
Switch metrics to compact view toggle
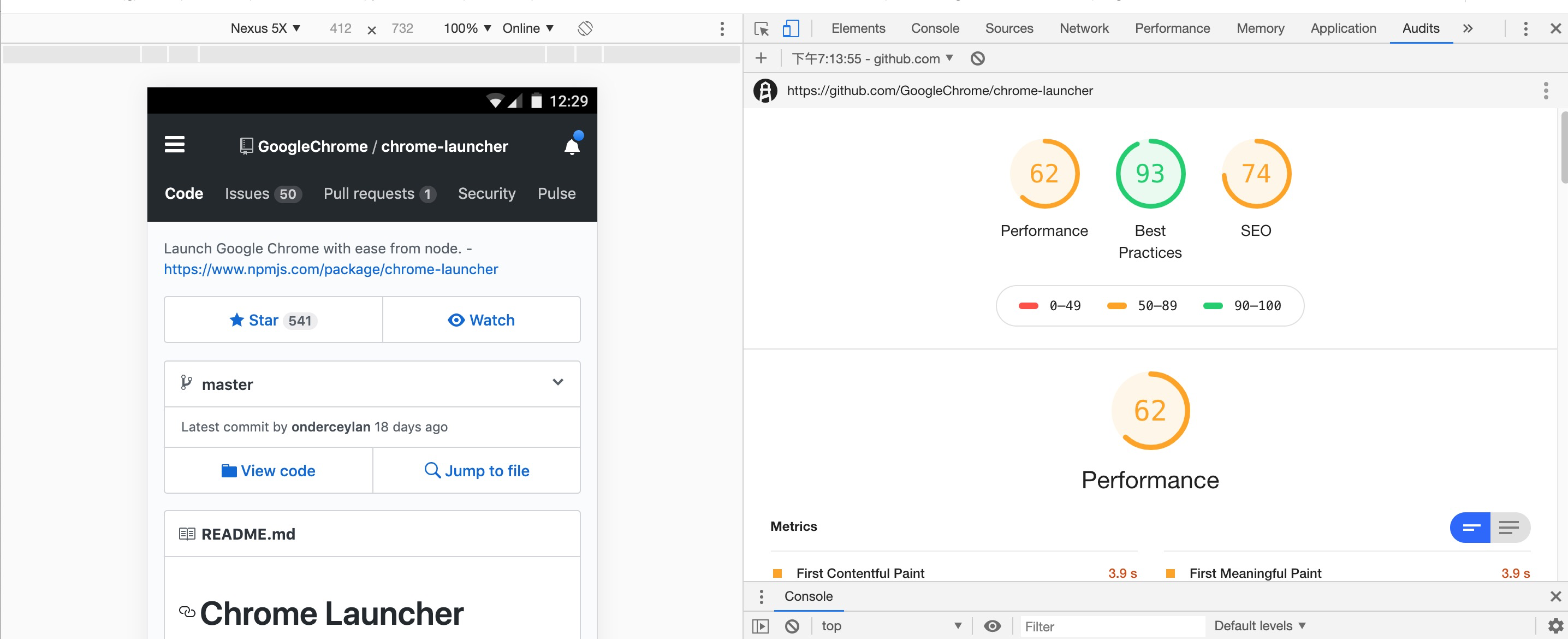click(1470, 527)
